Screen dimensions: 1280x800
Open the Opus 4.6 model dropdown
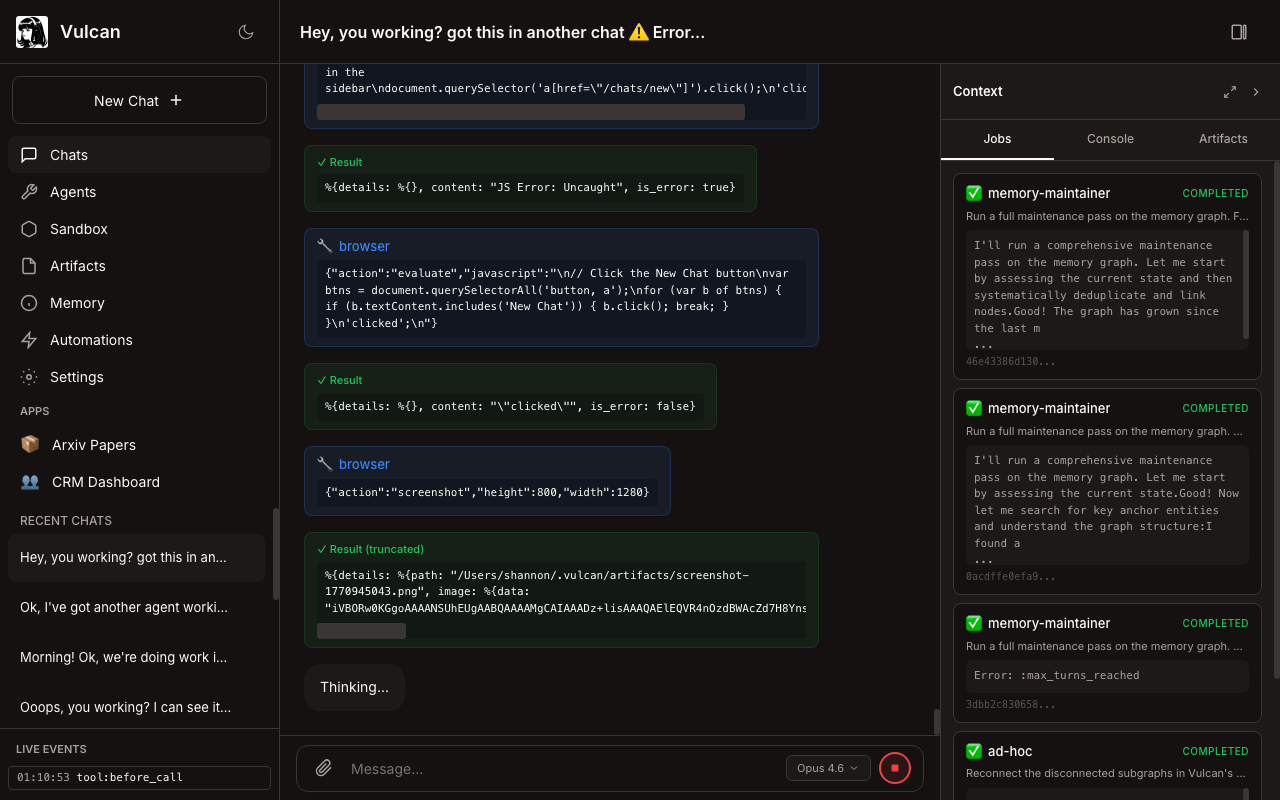tap(827, 768)
